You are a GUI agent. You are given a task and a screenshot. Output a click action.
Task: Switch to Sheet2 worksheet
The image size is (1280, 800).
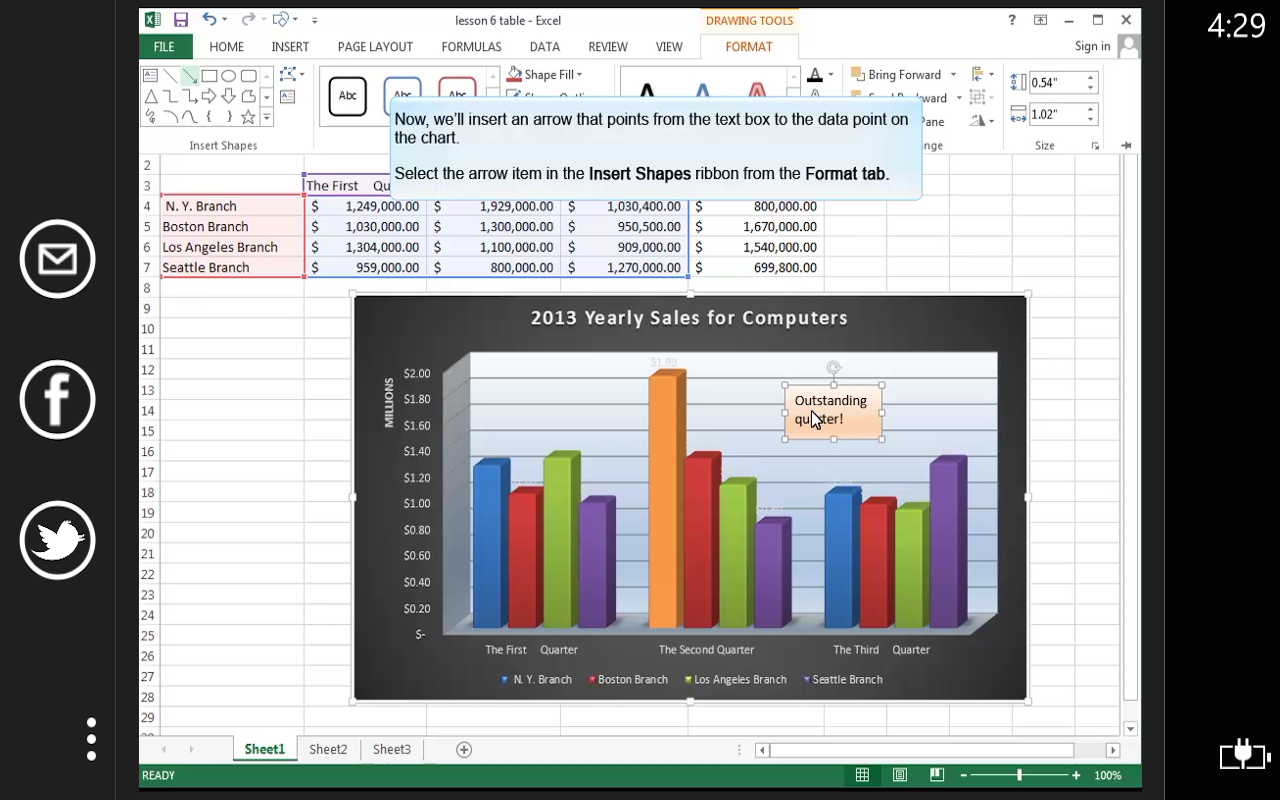pyautogui.click(x=328, y=748)
